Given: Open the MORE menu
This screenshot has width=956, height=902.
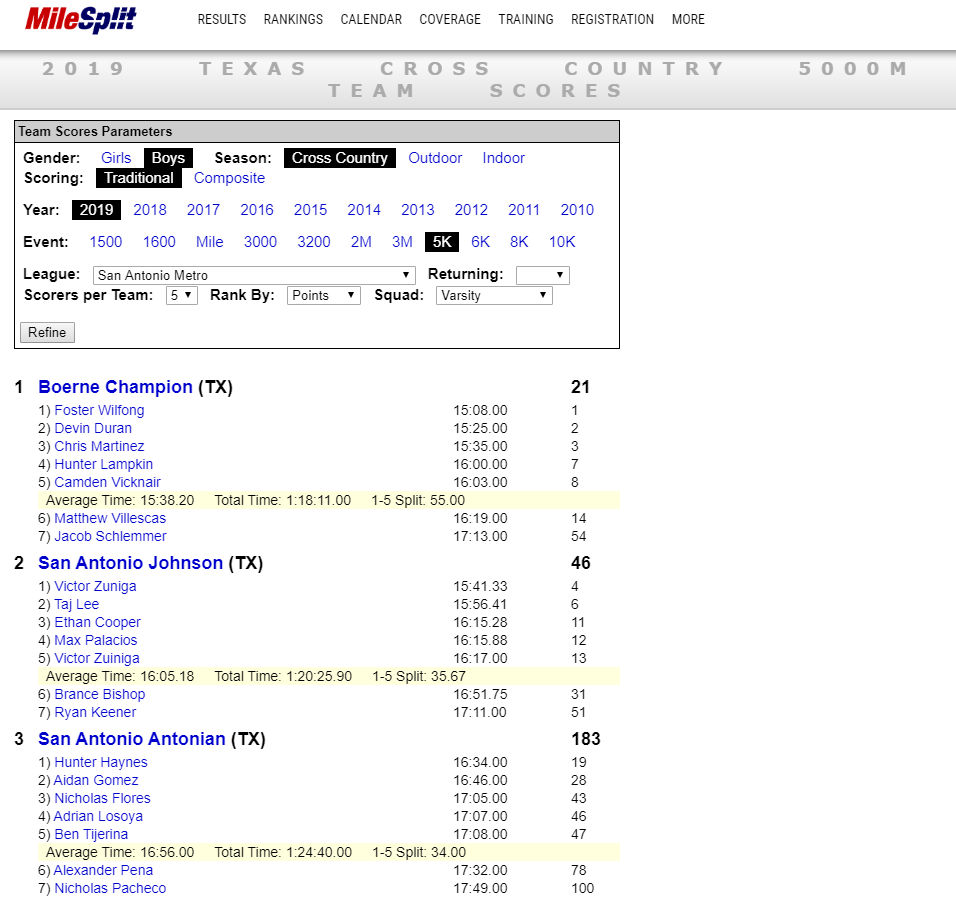Looking at the screenshot, I should click(x=688, y=19).
